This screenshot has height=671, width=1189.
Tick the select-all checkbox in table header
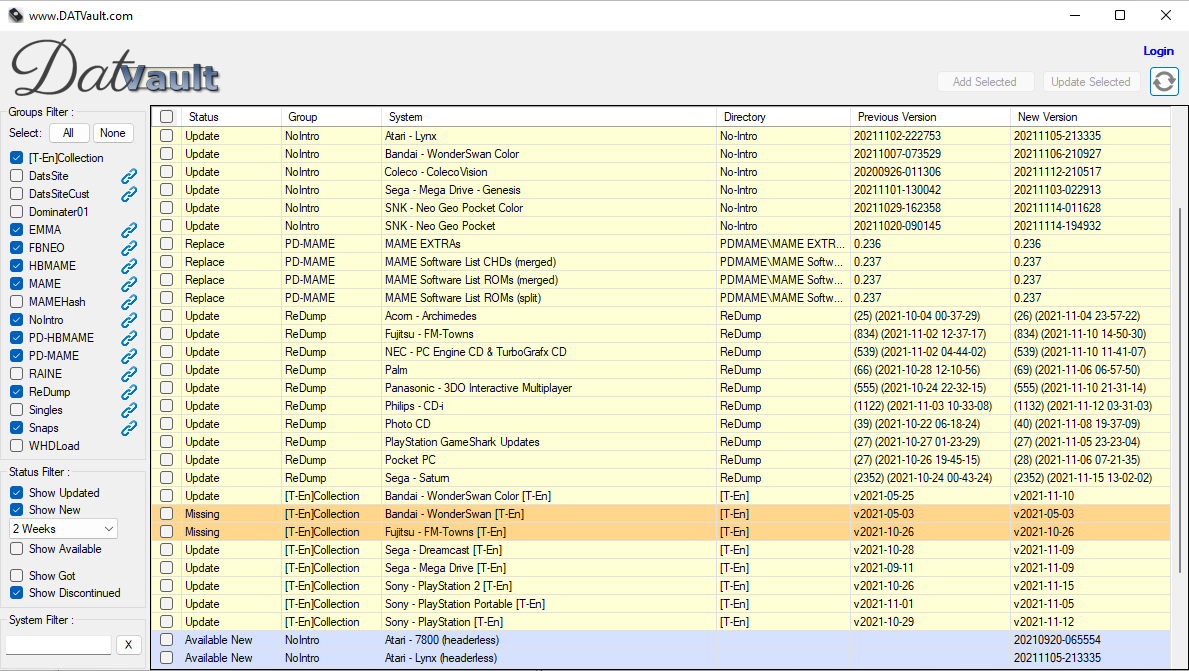pyautogui.click(x=167, y=117)
